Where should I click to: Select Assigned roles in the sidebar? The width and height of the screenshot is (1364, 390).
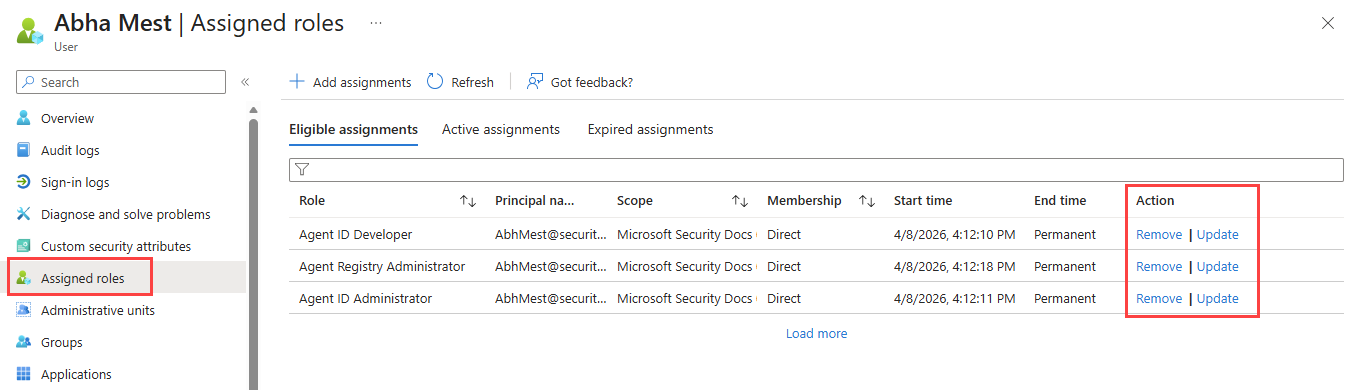(x=83, y=278)
